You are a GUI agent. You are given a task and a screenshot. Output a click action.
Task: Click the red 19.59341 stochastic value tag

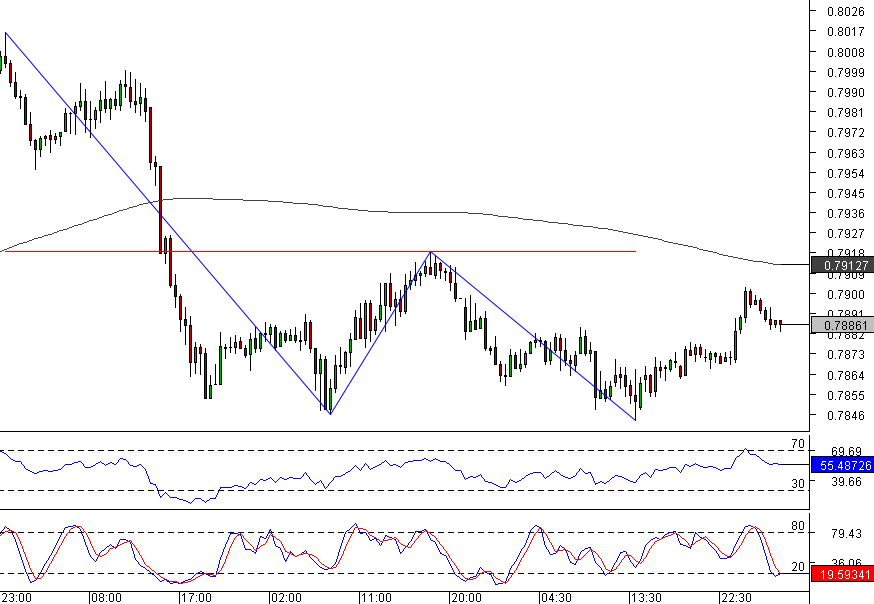coord(842,574)
